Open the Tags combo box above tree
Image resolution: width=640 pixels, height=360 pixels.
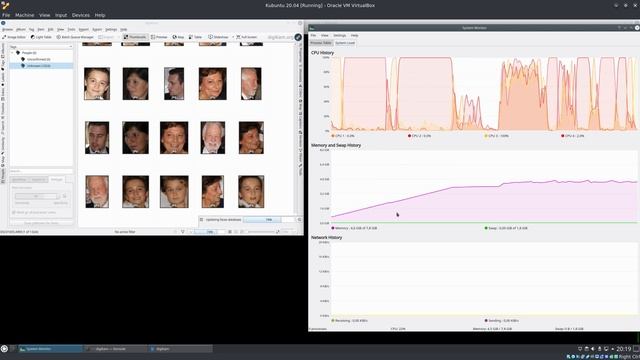click(41, 47)
